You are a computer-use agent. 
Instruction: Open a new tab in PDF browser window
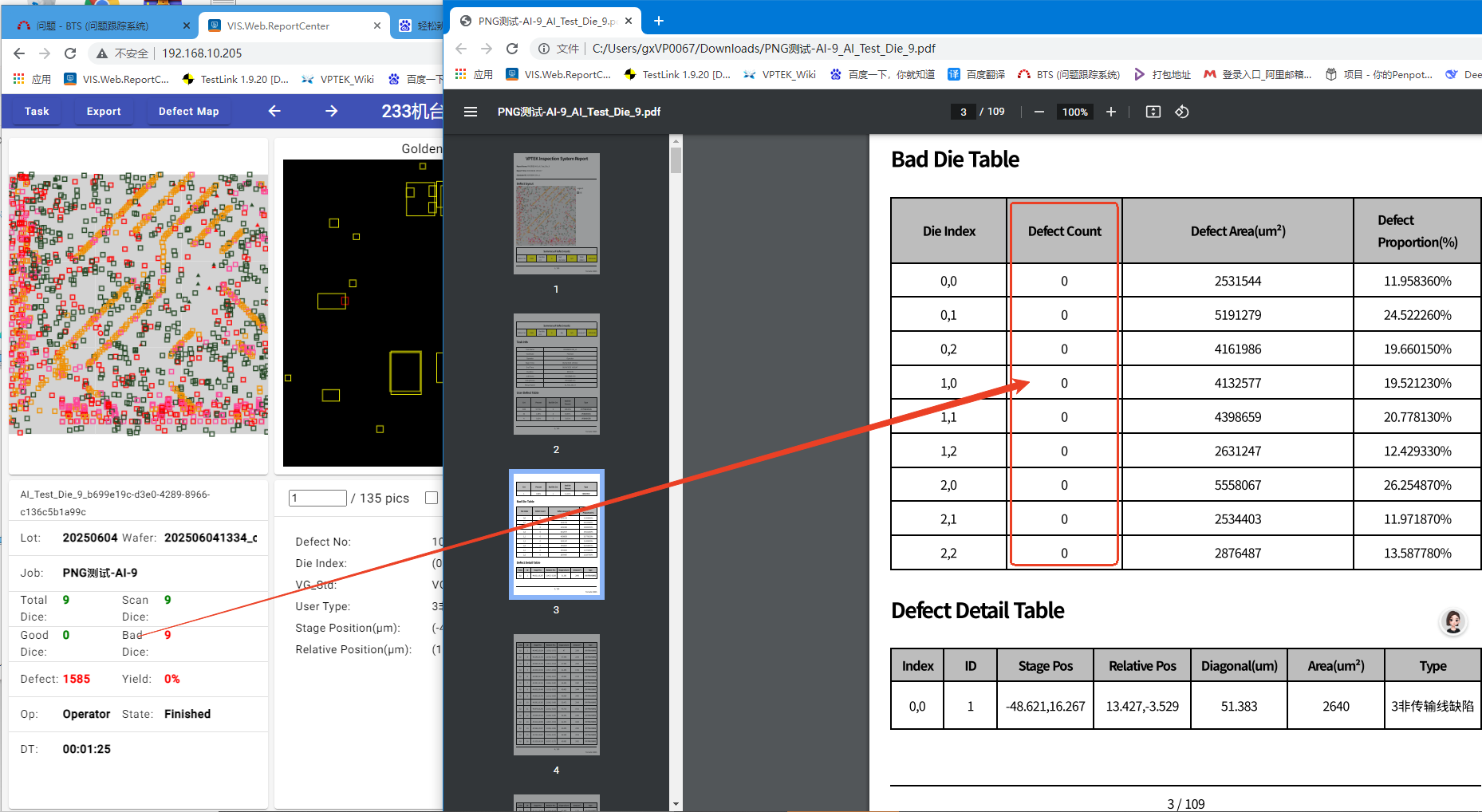pyautogui.click(x=659, y=21)
